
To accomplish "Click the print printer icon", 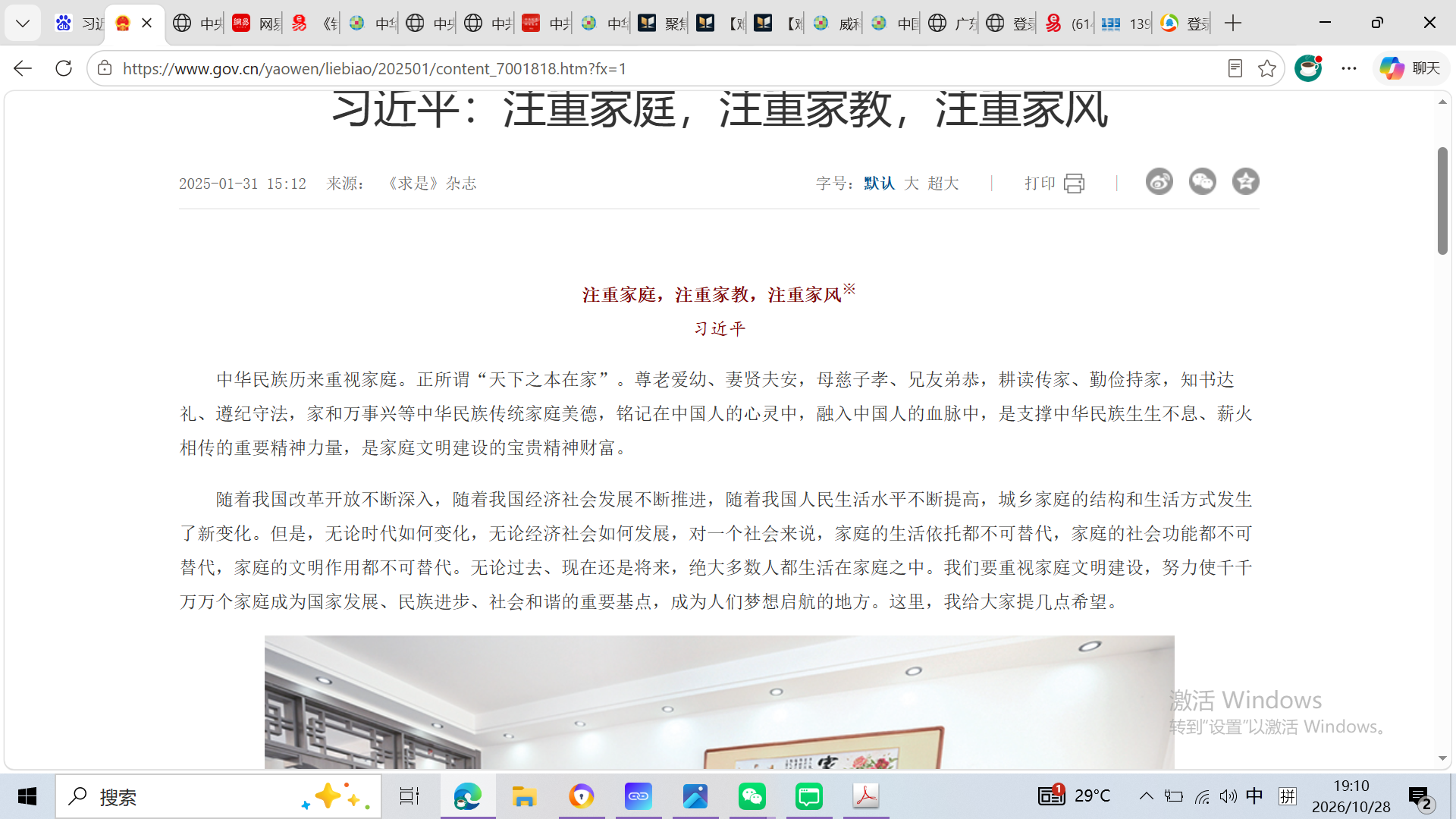I will 1074,184.
